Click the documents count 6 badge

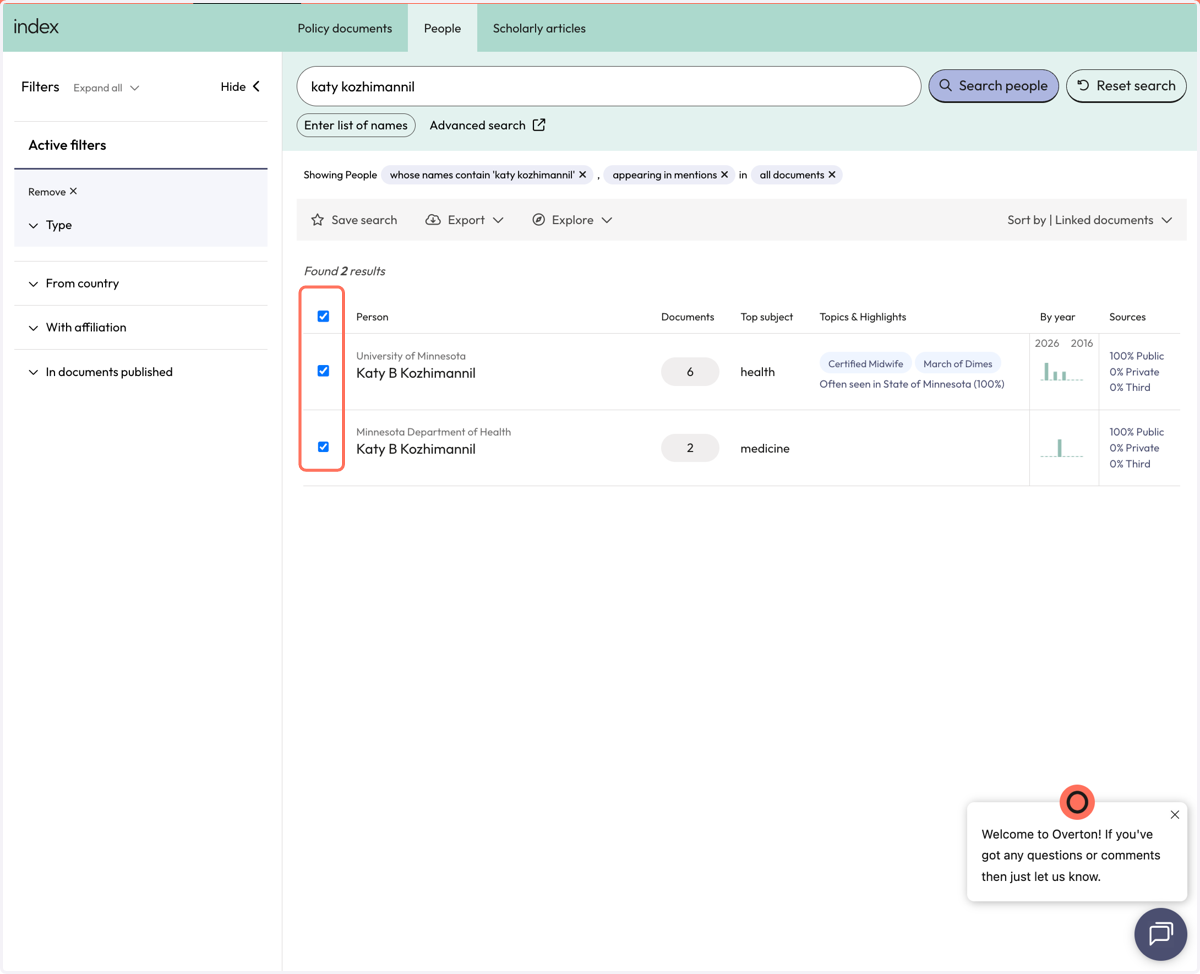point(690,372)
